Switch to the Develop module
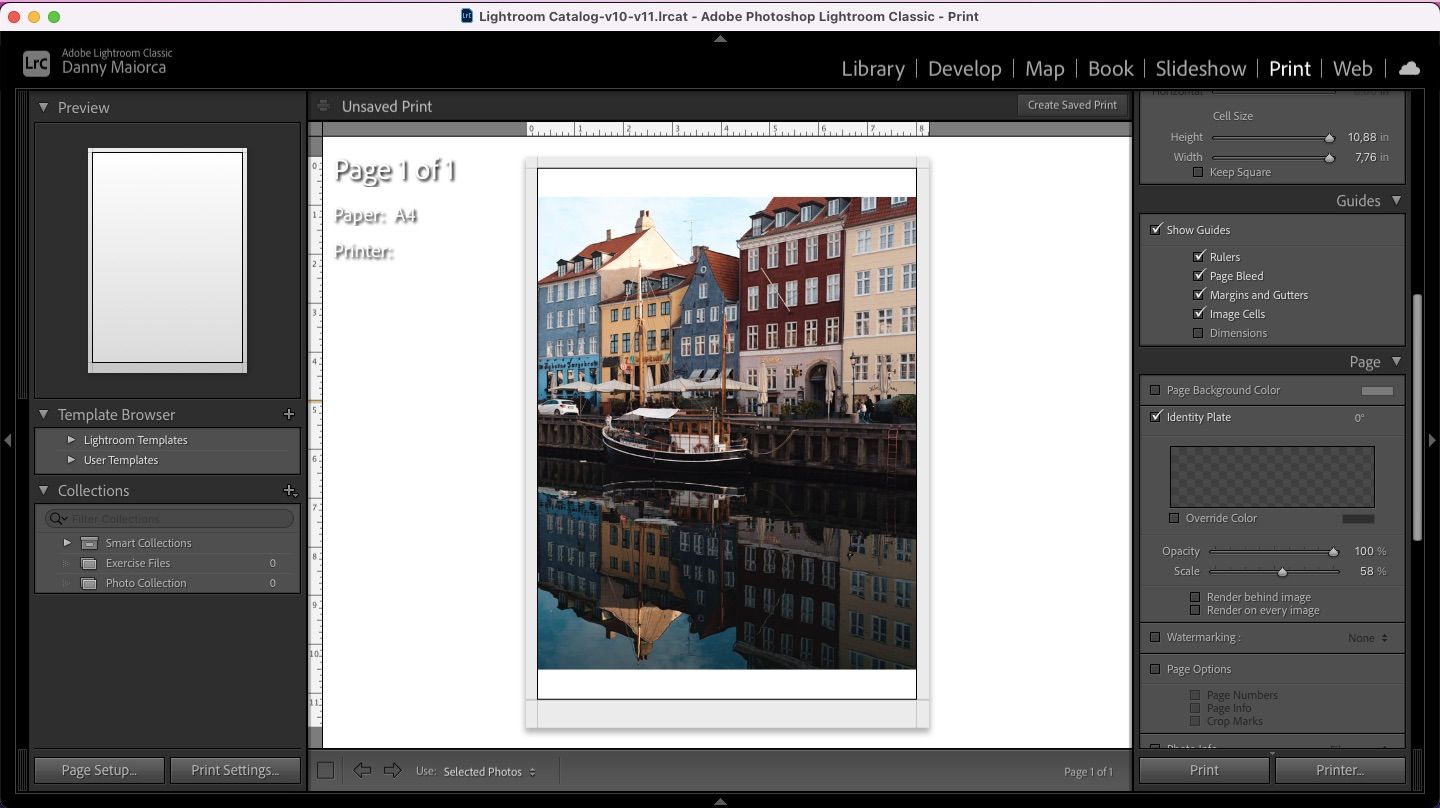The height and width of the screenshot is (808, 1440). [x=964, y=68]
